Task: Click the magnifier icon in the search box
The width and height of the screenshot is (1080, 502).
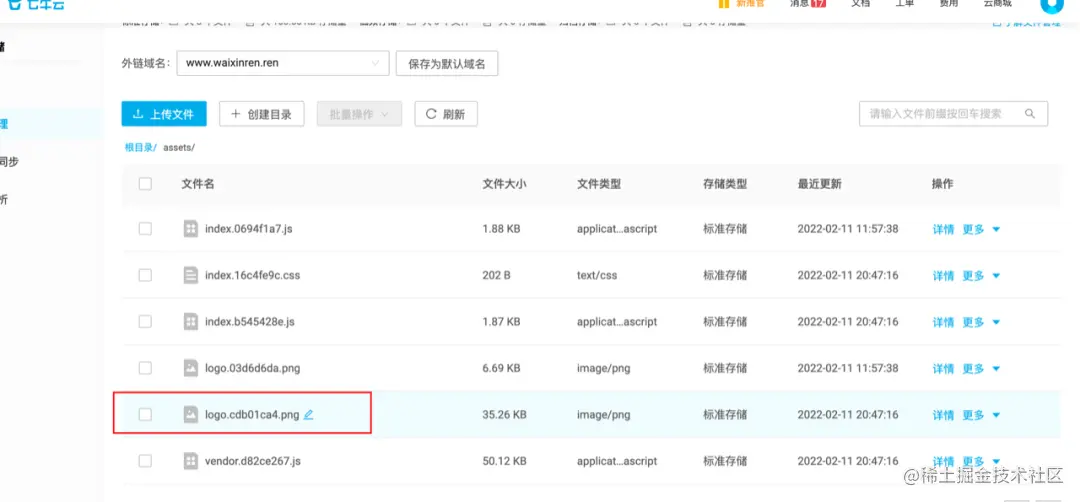Action: click(x=1030, y=114)
